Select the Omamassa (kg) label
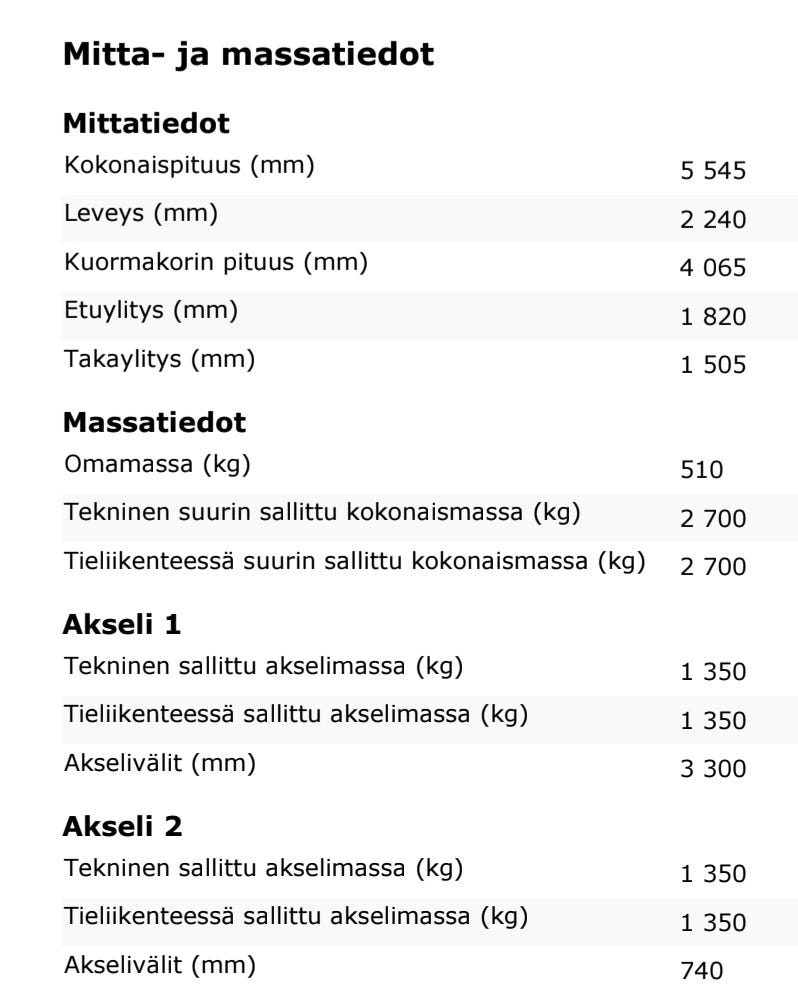 157,464
